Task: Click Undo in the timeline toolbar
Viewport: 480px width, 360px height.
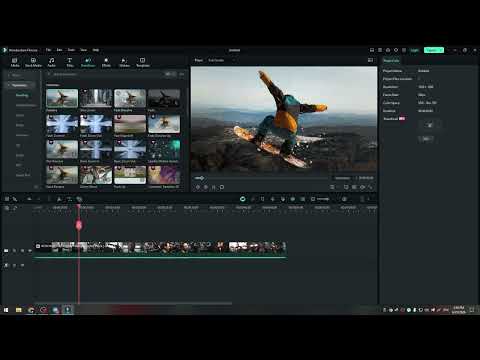Action: pyautogui.click(x=29, y=199)
